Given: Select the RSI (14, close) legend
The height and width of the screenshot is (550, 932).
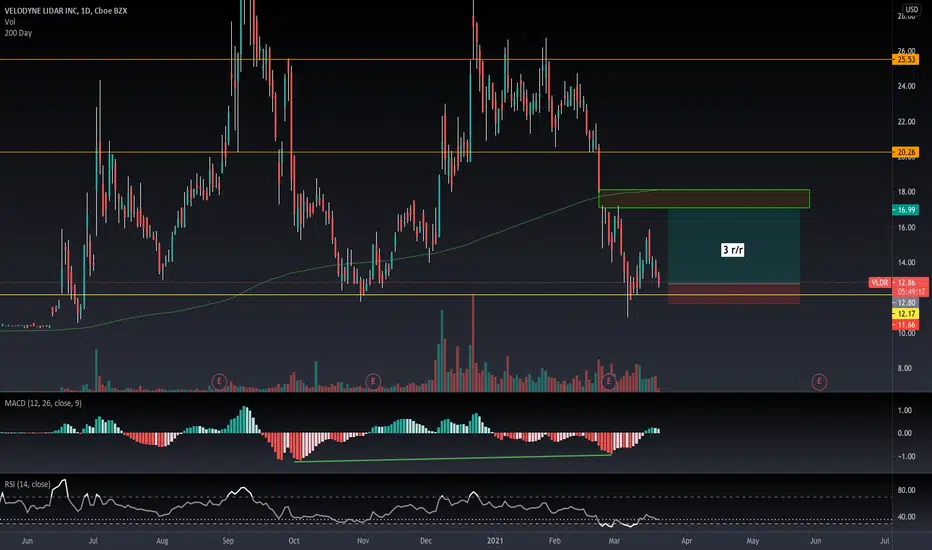Looking at the screenshot, I should [27, 484].
